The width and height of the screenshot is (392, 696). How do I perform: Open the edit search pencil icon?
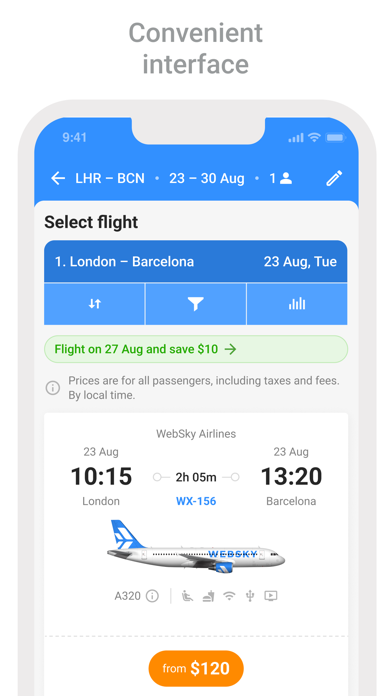tap(334, 178)
